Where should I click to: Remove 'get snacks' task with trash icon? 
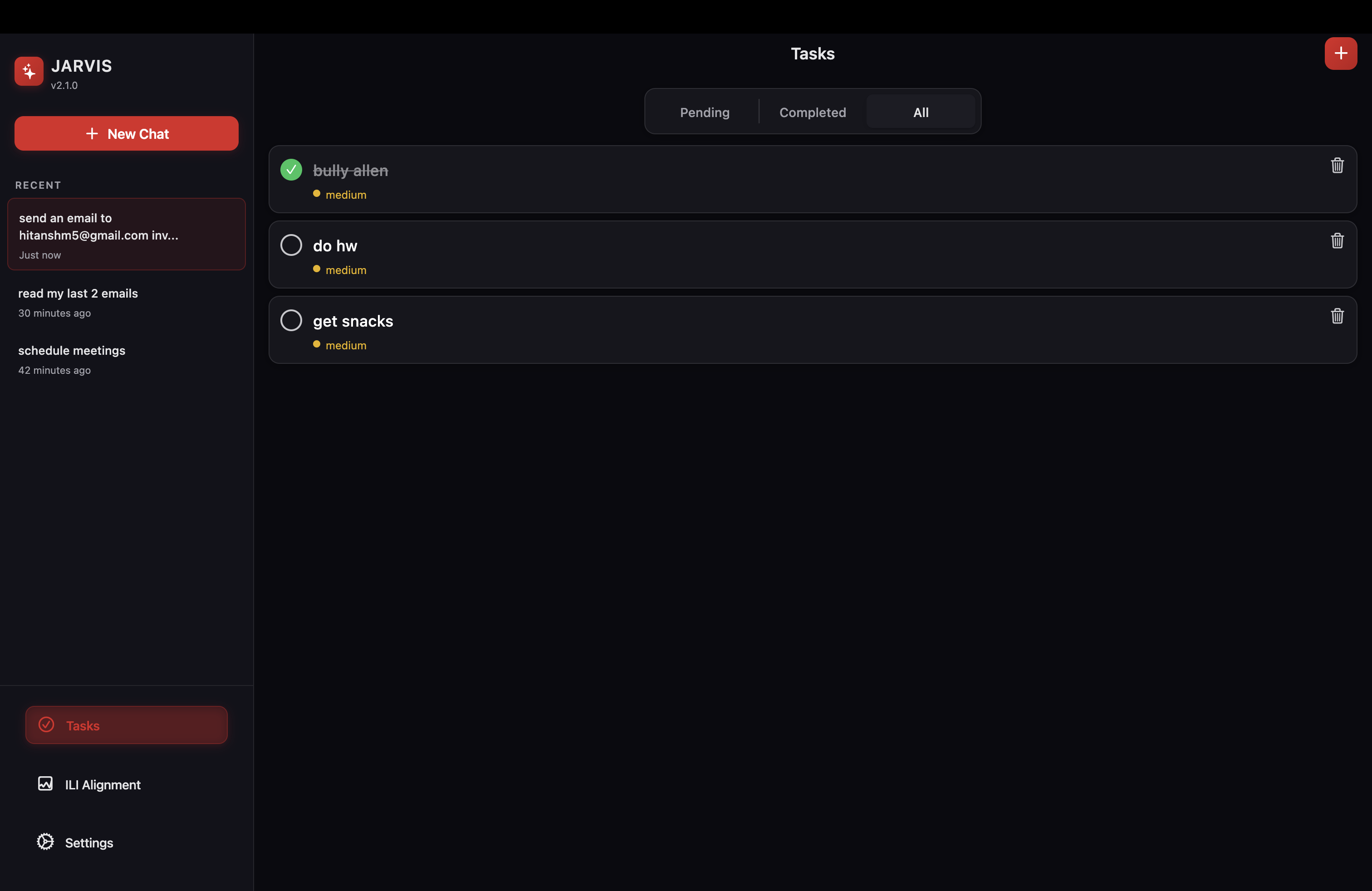pos(1337,316)
